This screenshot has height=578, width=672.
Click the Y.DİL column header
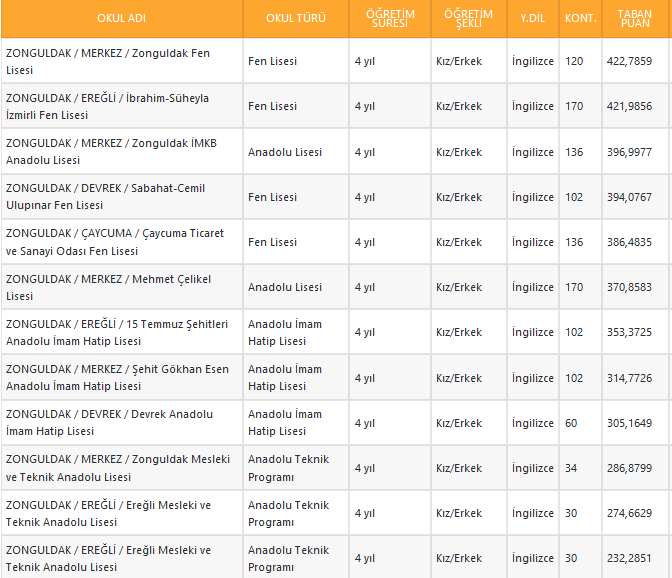pos(532,19)
